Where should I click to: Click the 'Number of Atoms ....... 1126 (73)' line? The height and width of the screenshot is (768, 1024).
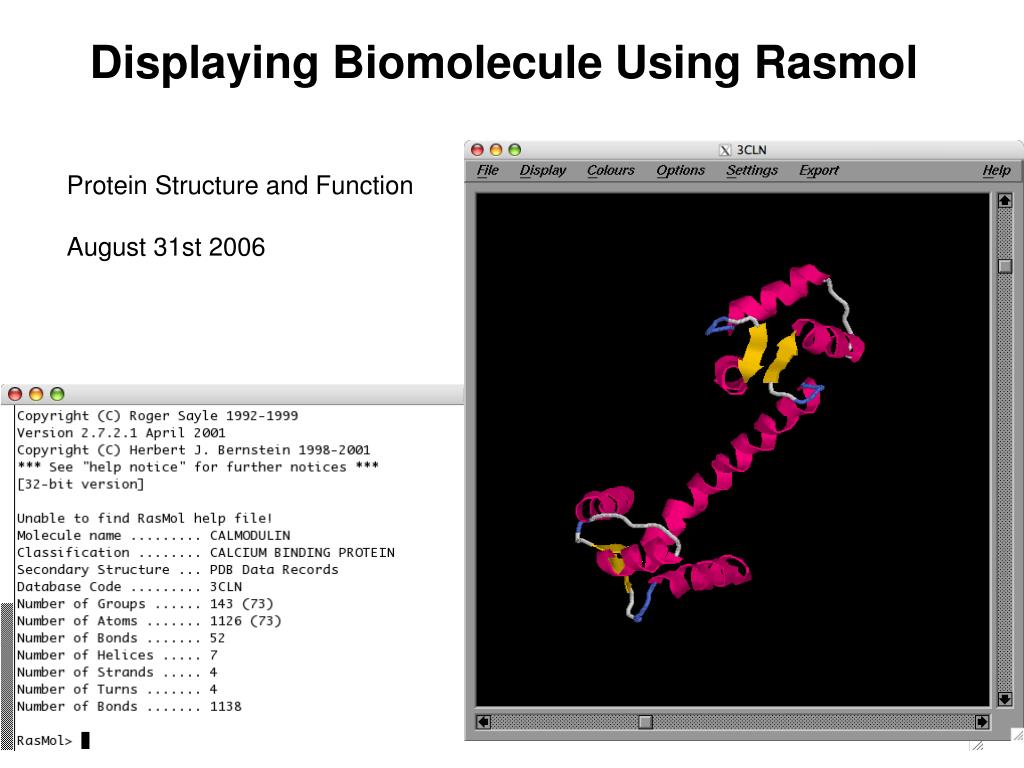149,621
